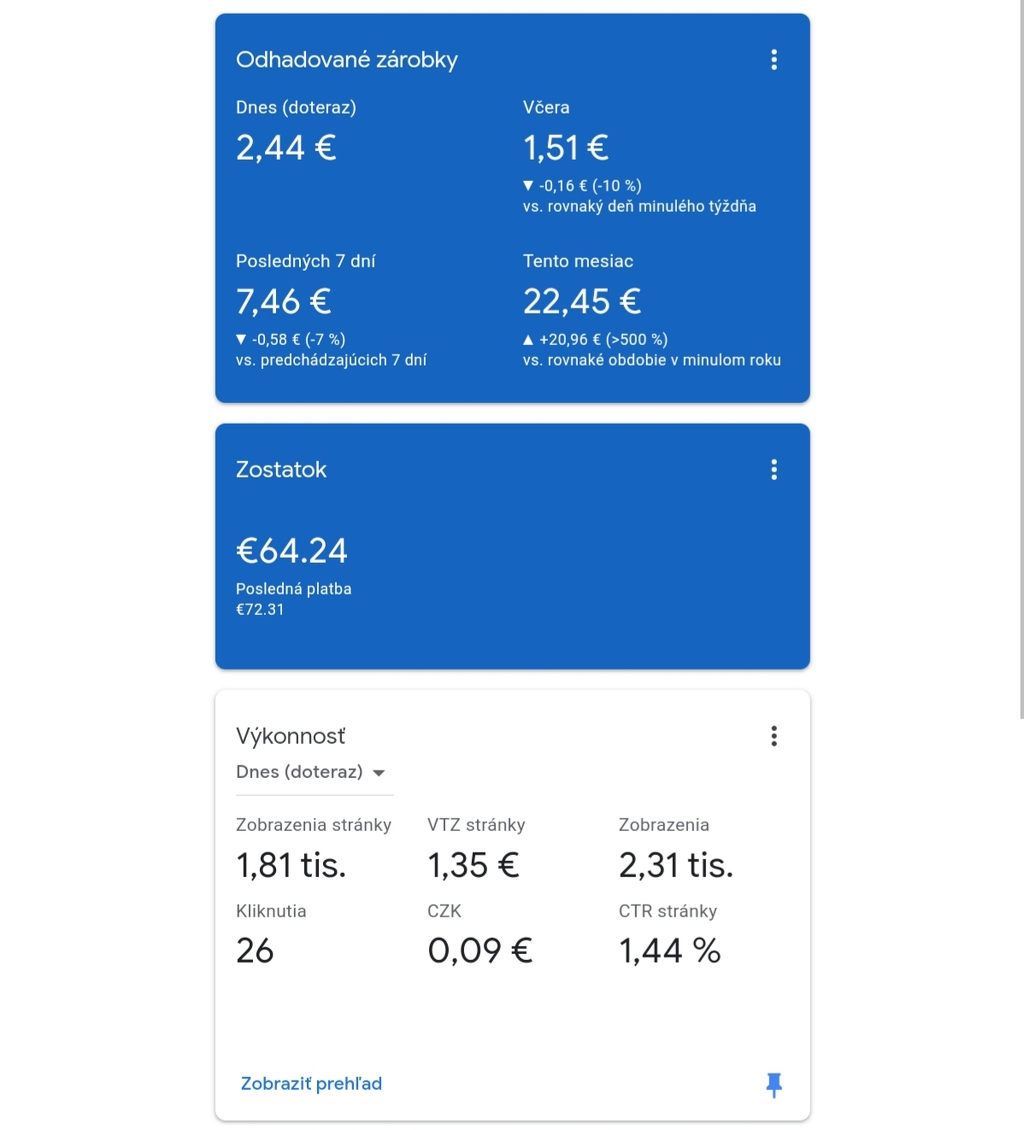Click the Výkonnosť card title

pyautogui.click(x=291, y=737)
